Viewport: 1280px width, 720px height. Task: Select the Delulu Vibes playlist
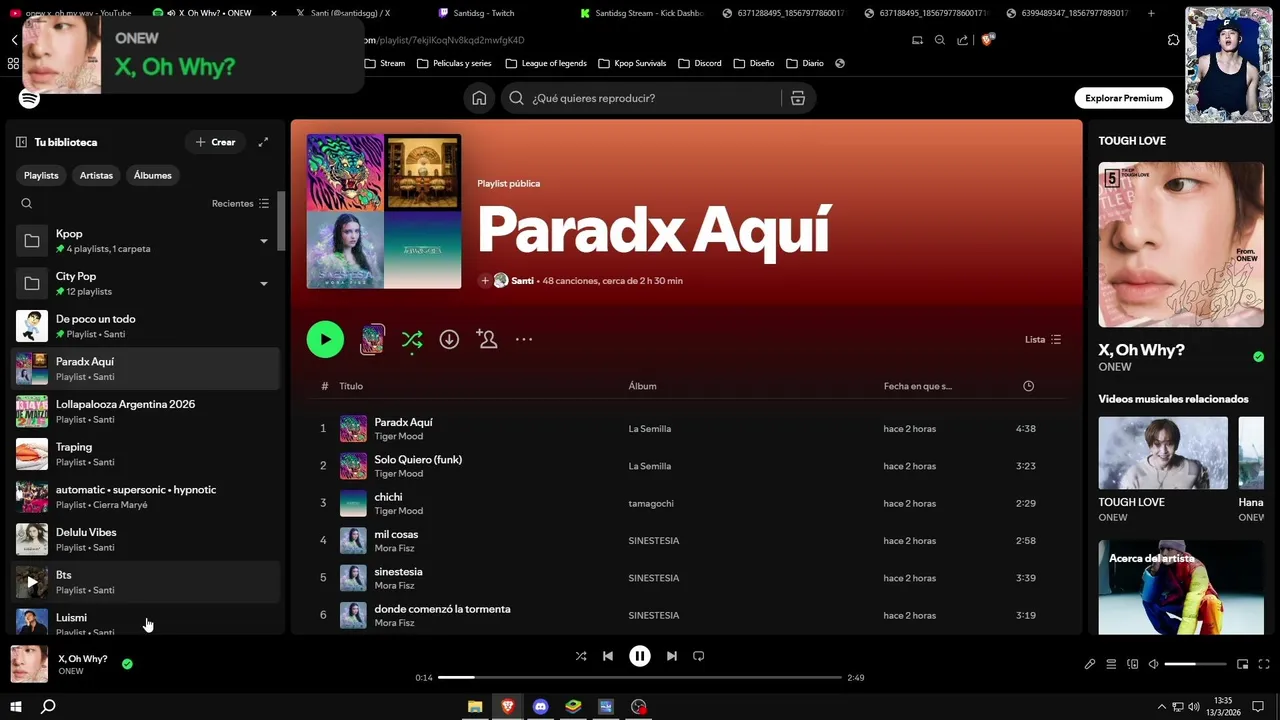(146, 539)
